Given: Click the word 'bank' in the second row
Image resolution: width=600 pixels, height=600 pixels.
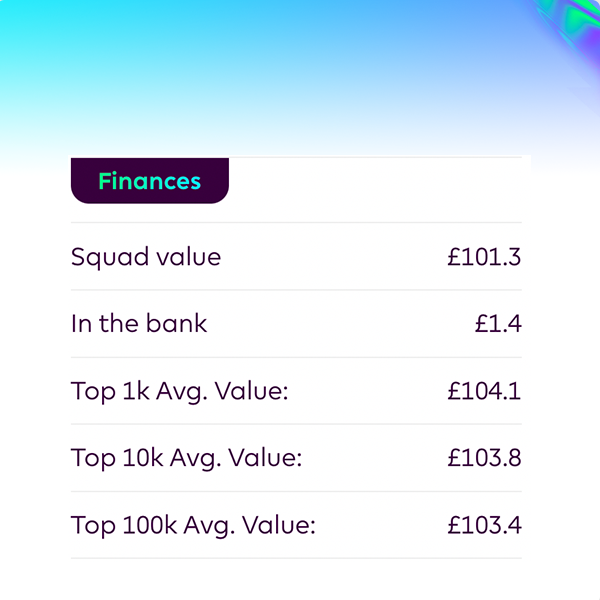Looking at the screenshot, I should point(176,323).
